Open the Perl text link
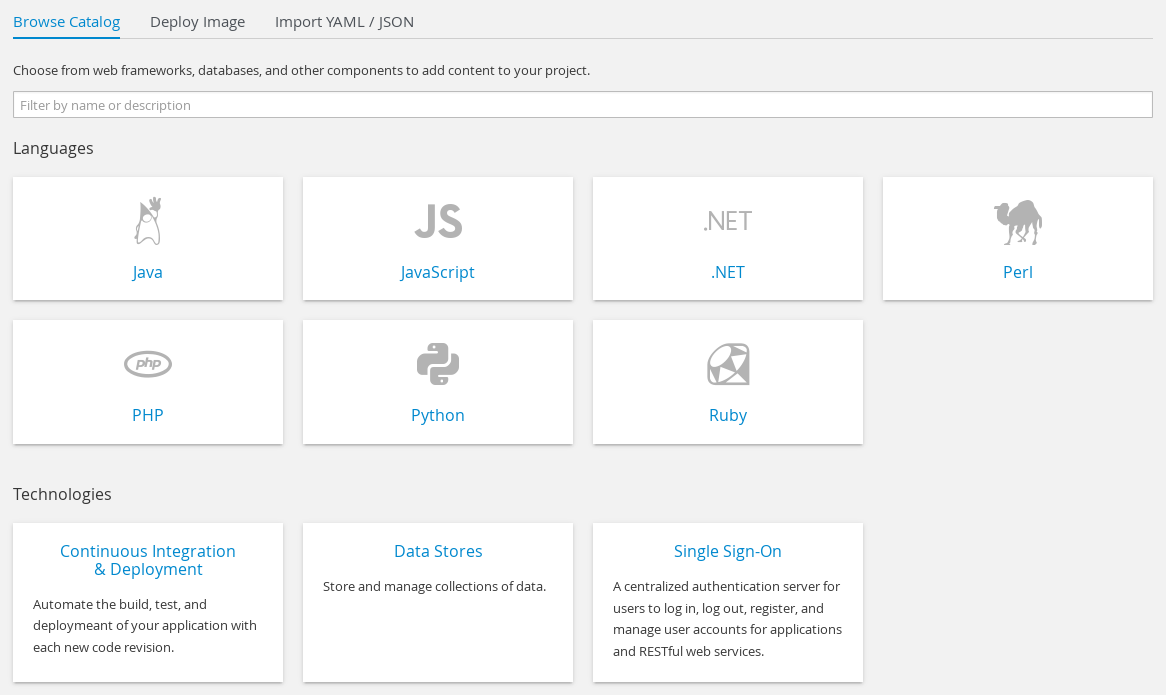 tap(1017, 272)
